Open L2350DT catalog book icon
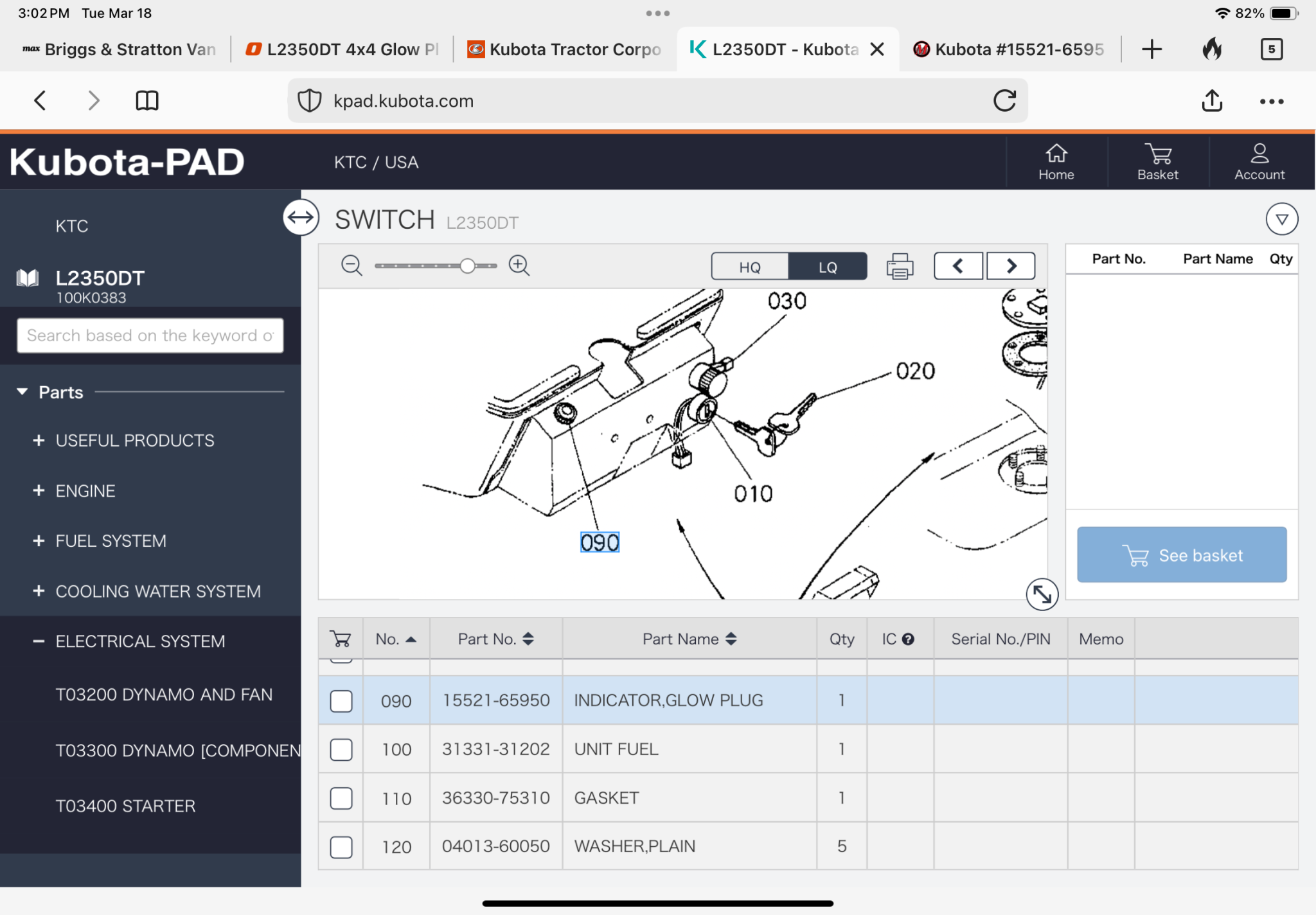Screen dimensions: 1316x915 coord(28,278)
